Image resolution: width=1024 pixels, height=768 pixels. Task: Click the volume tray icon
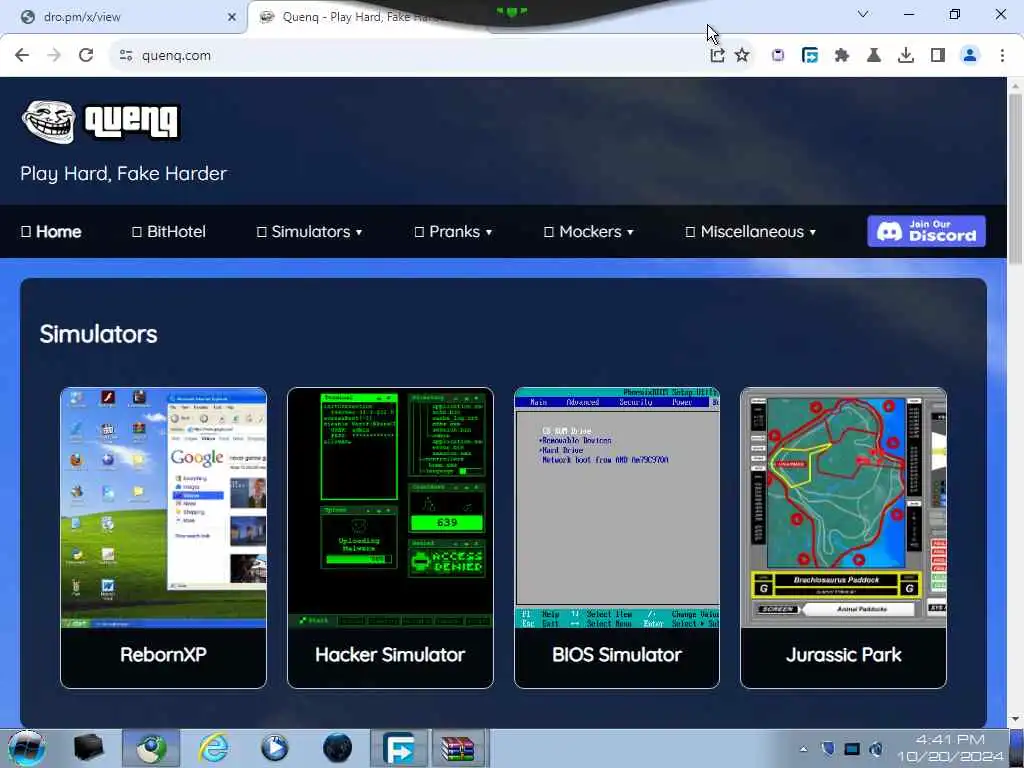[x=876, y=749]
